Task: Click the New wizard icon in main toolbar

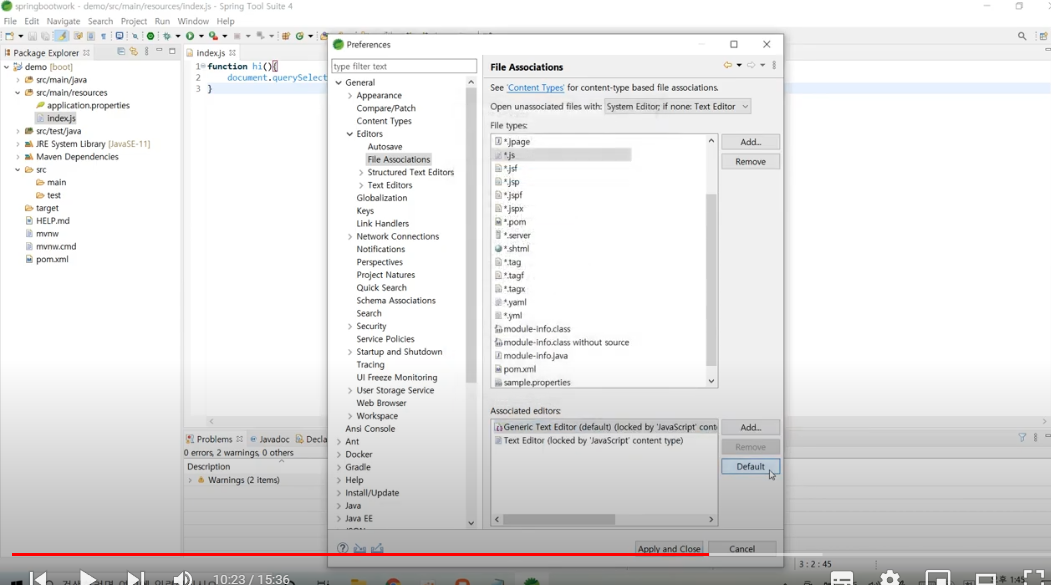Action: 9,36
